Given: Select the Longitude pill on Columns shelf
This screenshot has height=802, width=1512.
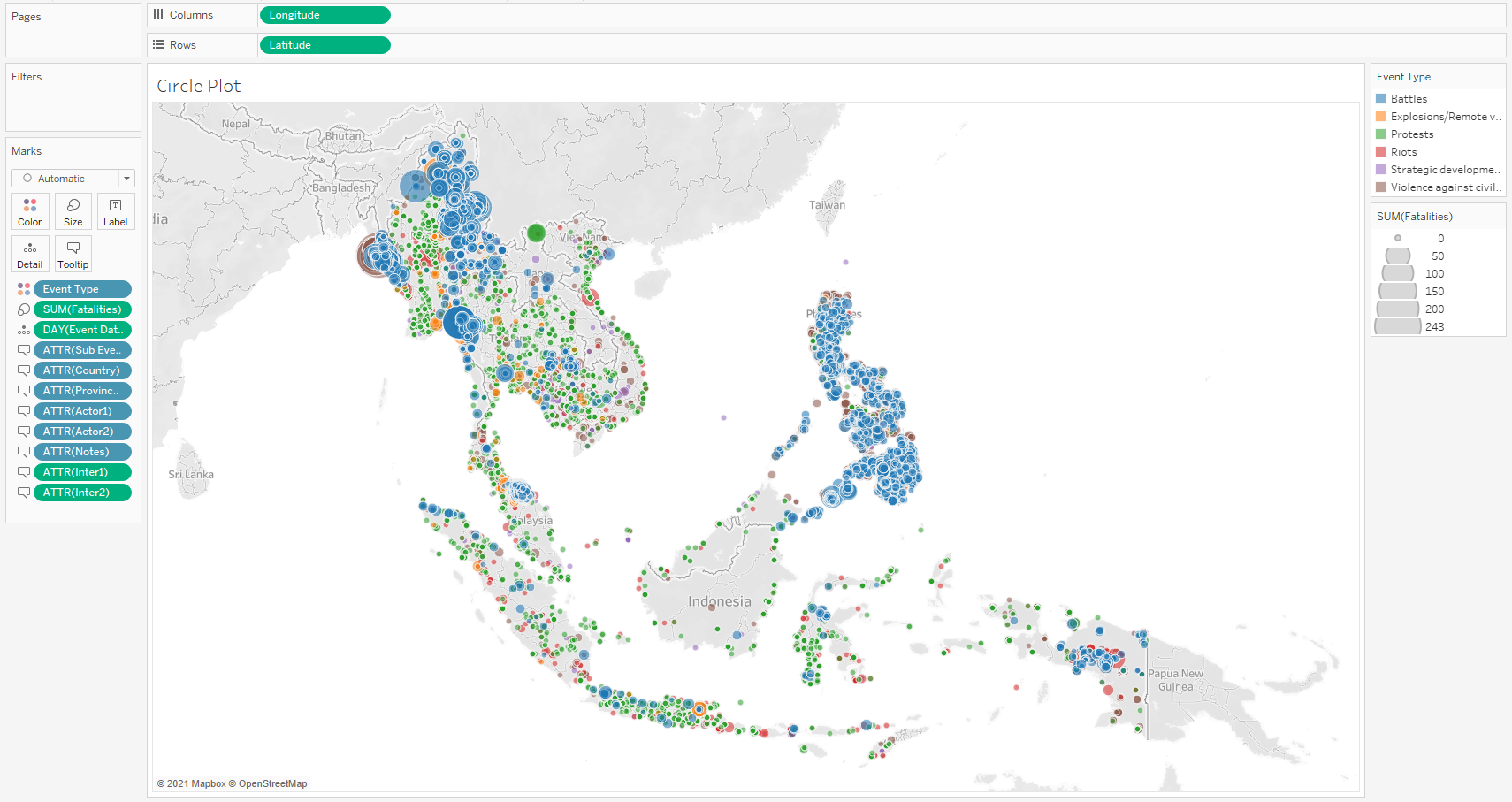Looking at the screenshot, I should [x=325, y=15].
